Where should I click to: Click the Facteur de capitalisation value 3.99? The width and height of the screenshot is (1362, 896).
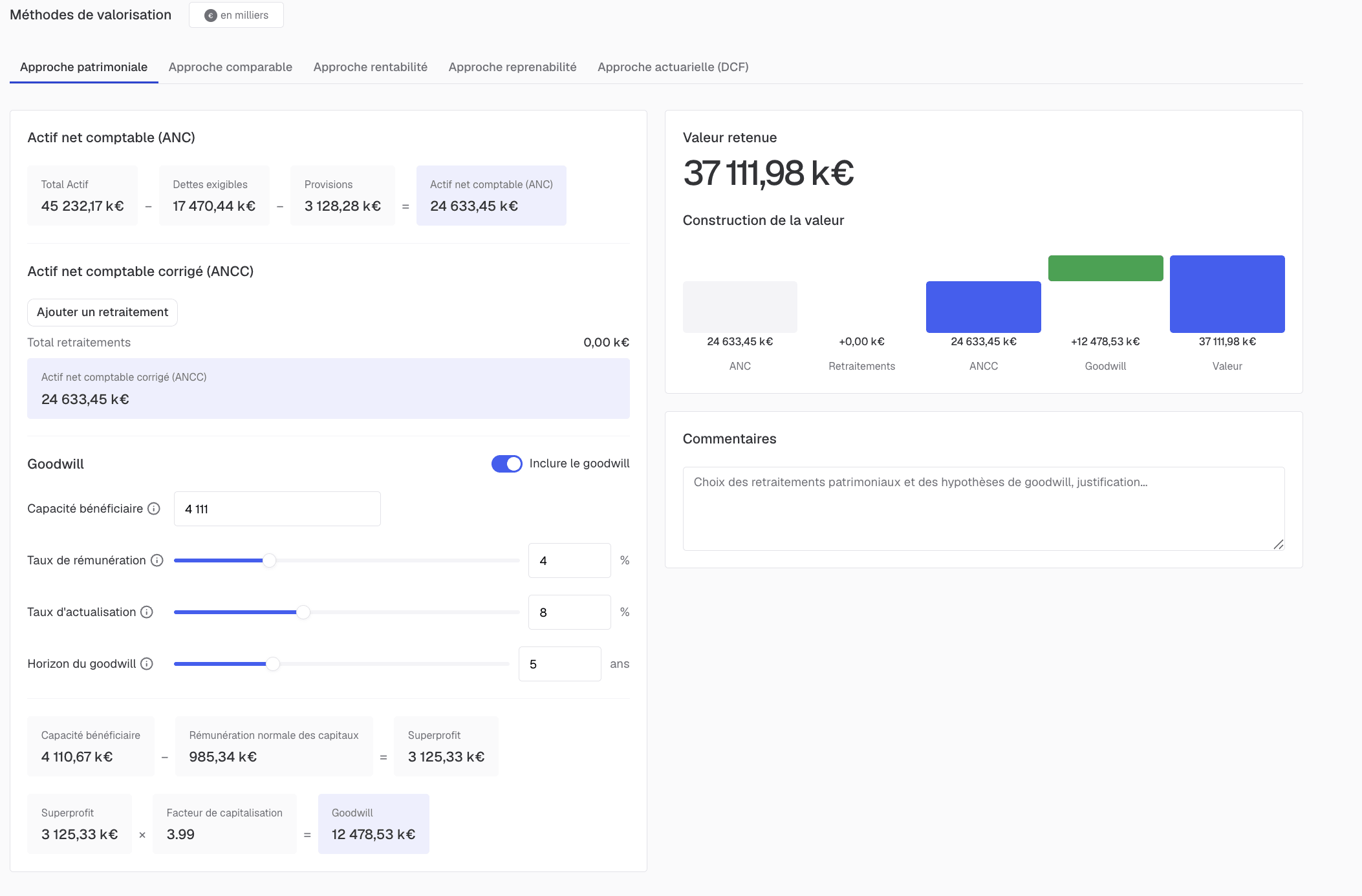(180, 835)
